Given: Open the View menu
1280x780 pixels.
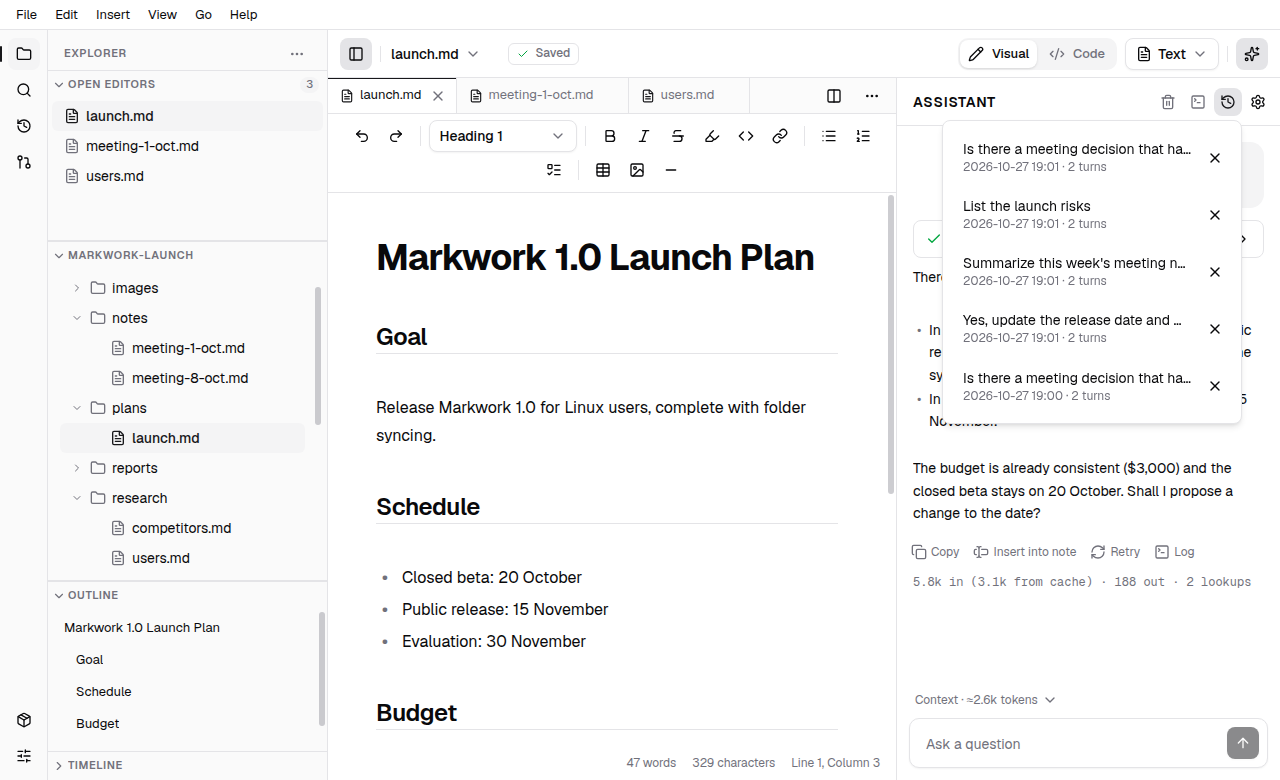Looking at the screenshot, I should coord(162,15).
